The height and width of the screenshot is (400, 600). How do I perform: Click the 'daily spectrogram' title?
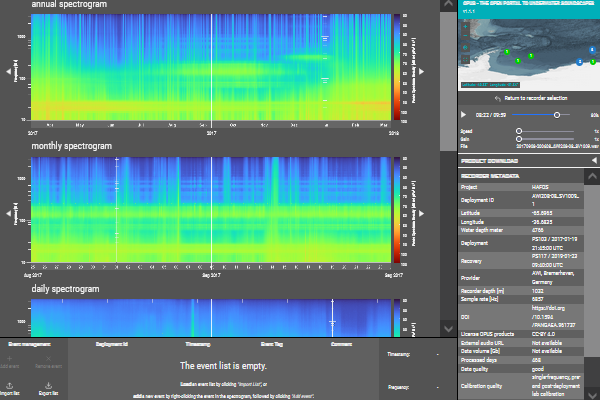pyautogui.click(x=65, y=289)
